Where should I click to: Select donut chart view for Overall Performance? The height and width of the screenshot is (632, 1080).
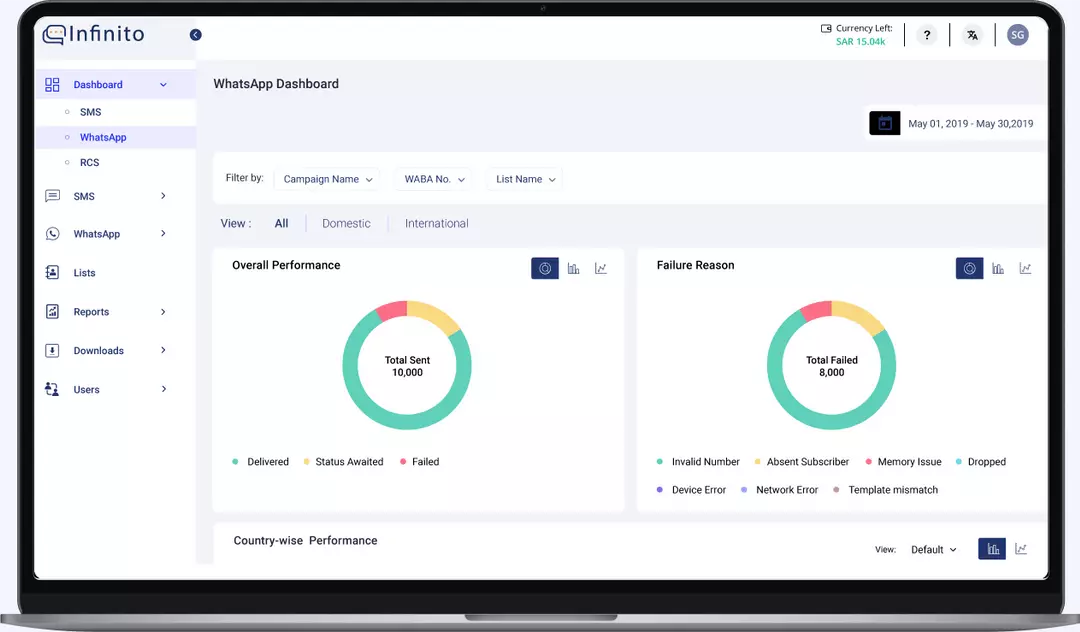point(545,268)
